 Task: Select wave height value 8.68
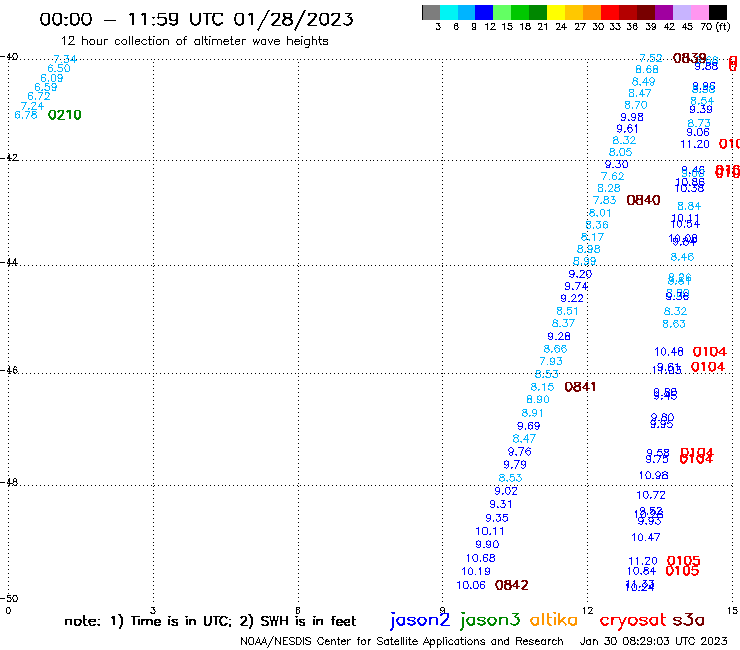click(x=647, y=69)
